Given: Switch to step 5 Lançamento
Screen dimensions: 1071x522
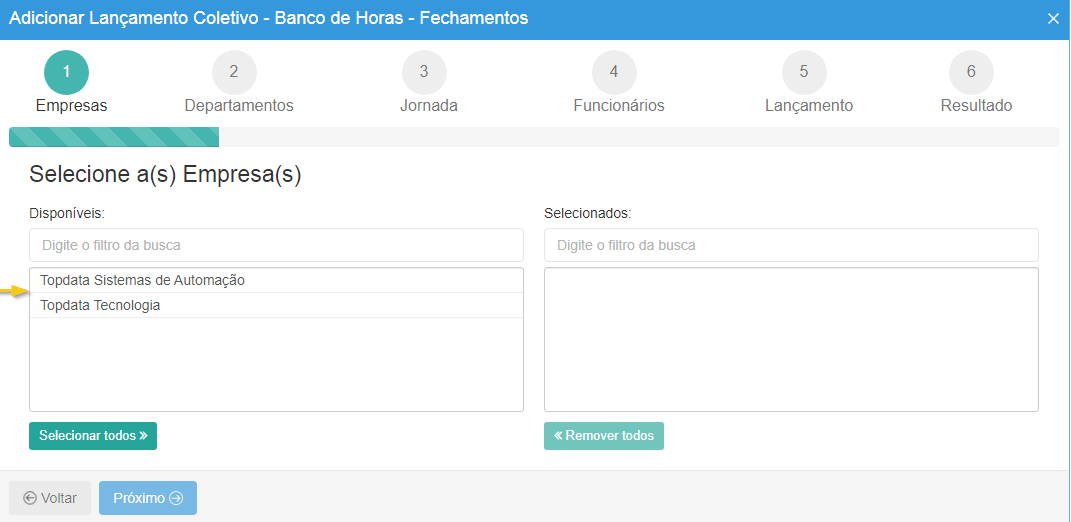Looking at the screenshot, I should pos(804,72).
